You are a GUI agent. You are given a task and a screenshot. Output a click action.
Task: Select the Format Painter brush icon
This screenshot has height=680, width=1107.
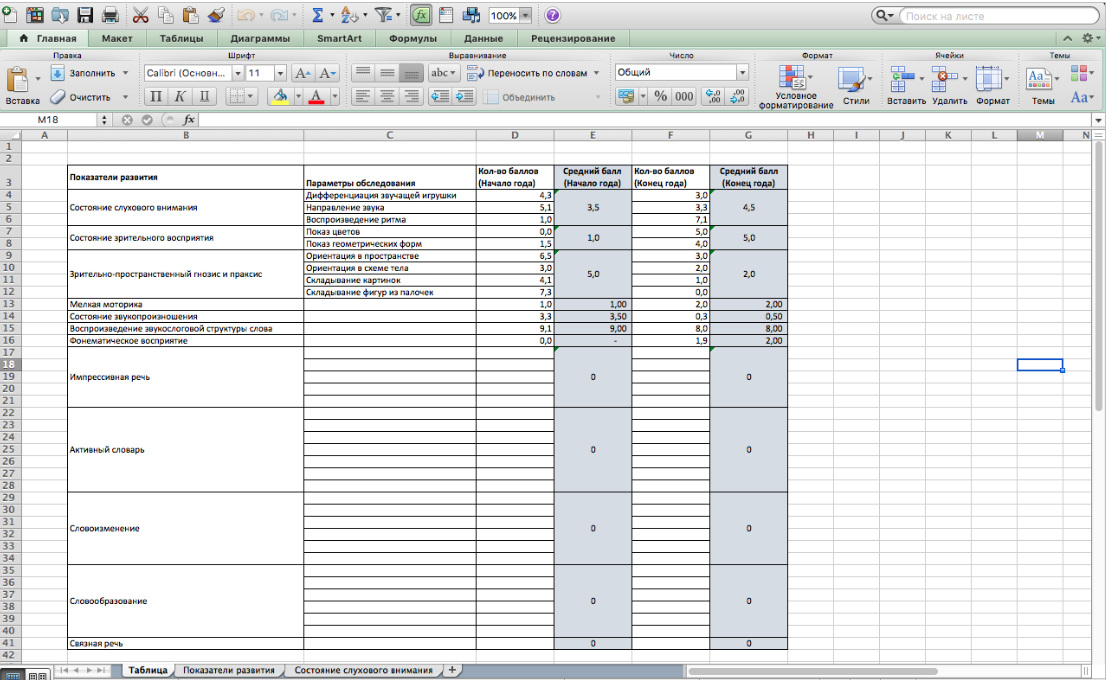pos(214,15)
